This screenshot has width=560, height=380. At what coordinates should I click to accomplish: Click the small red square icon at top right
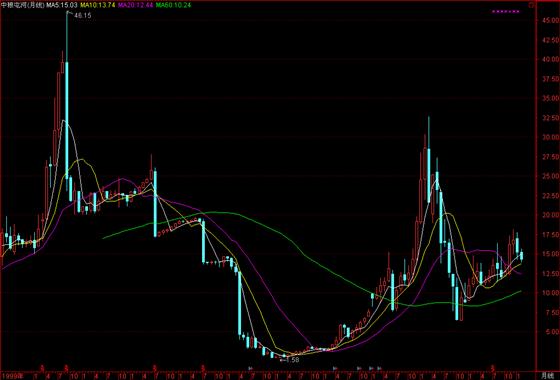click(531, 5)
